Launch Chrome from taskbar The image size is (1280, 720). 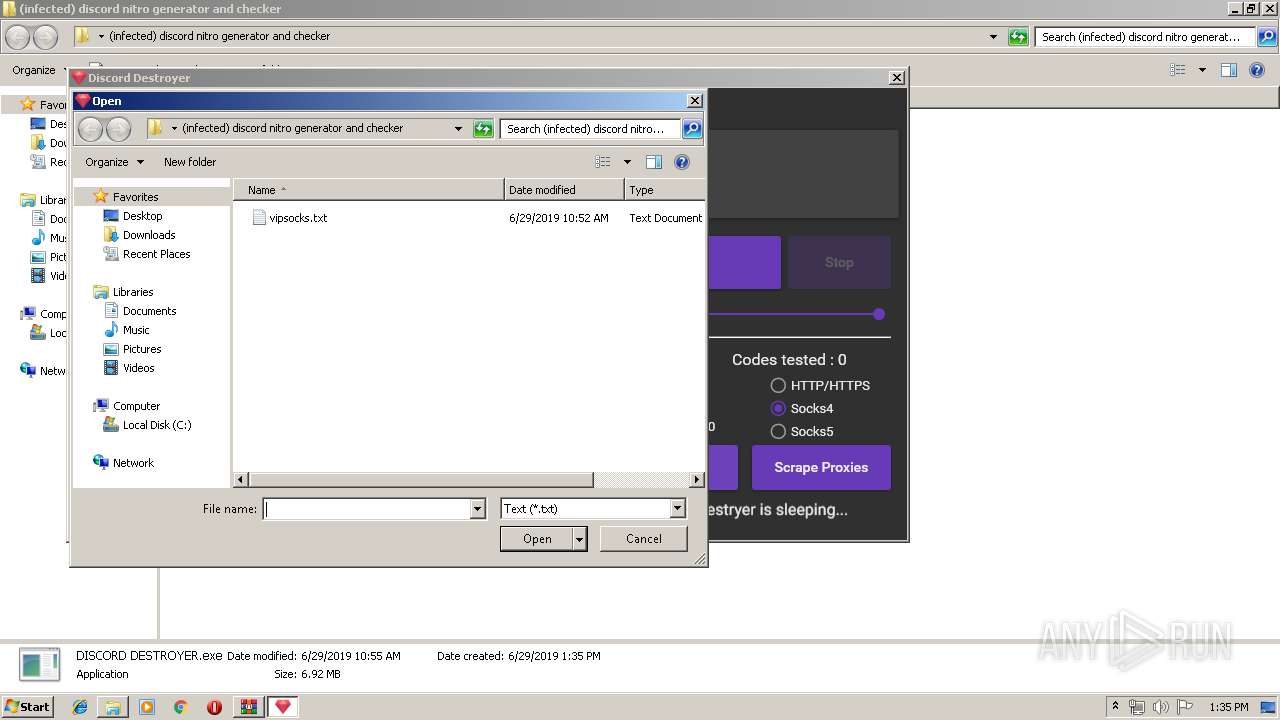tap(181, 707)
